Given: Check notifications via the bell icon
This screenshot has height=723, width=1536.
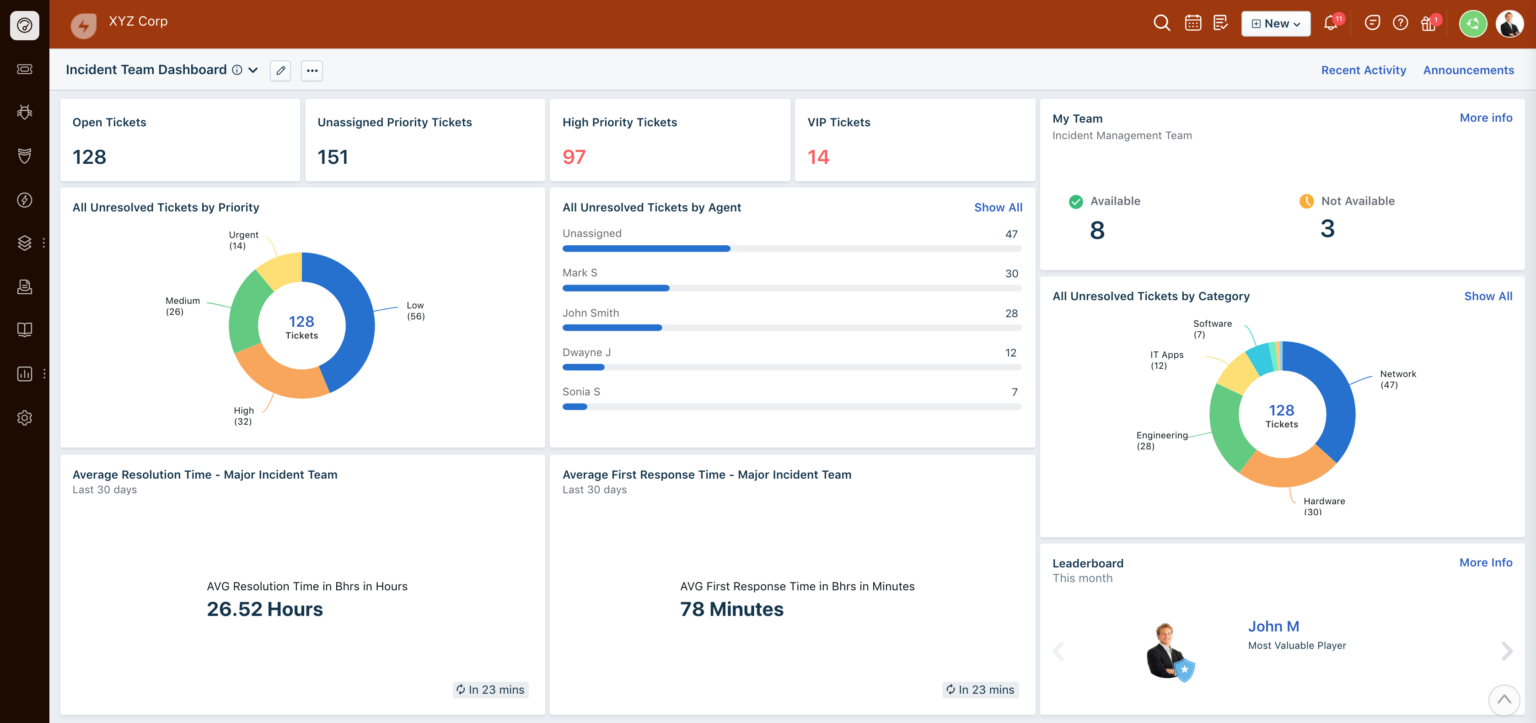Looking at the screenshot, I should [x=1330, y=22].
